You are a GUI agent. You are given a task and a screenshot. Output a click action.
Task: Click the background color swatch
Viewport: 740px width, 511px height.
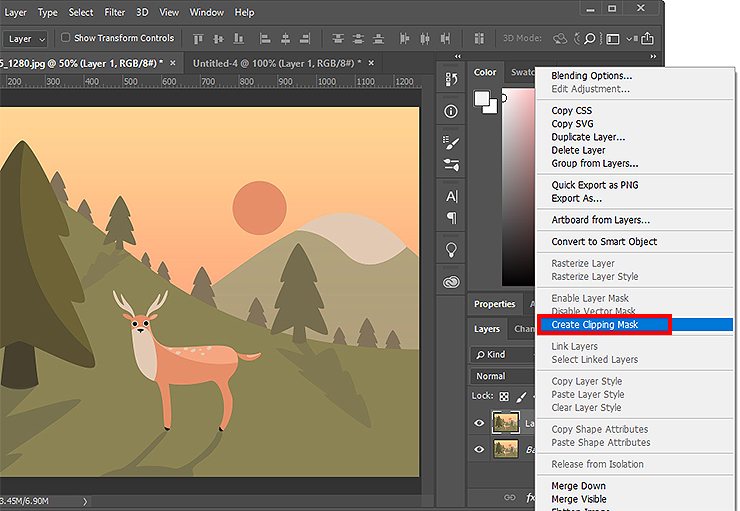(x=494, y=109)
